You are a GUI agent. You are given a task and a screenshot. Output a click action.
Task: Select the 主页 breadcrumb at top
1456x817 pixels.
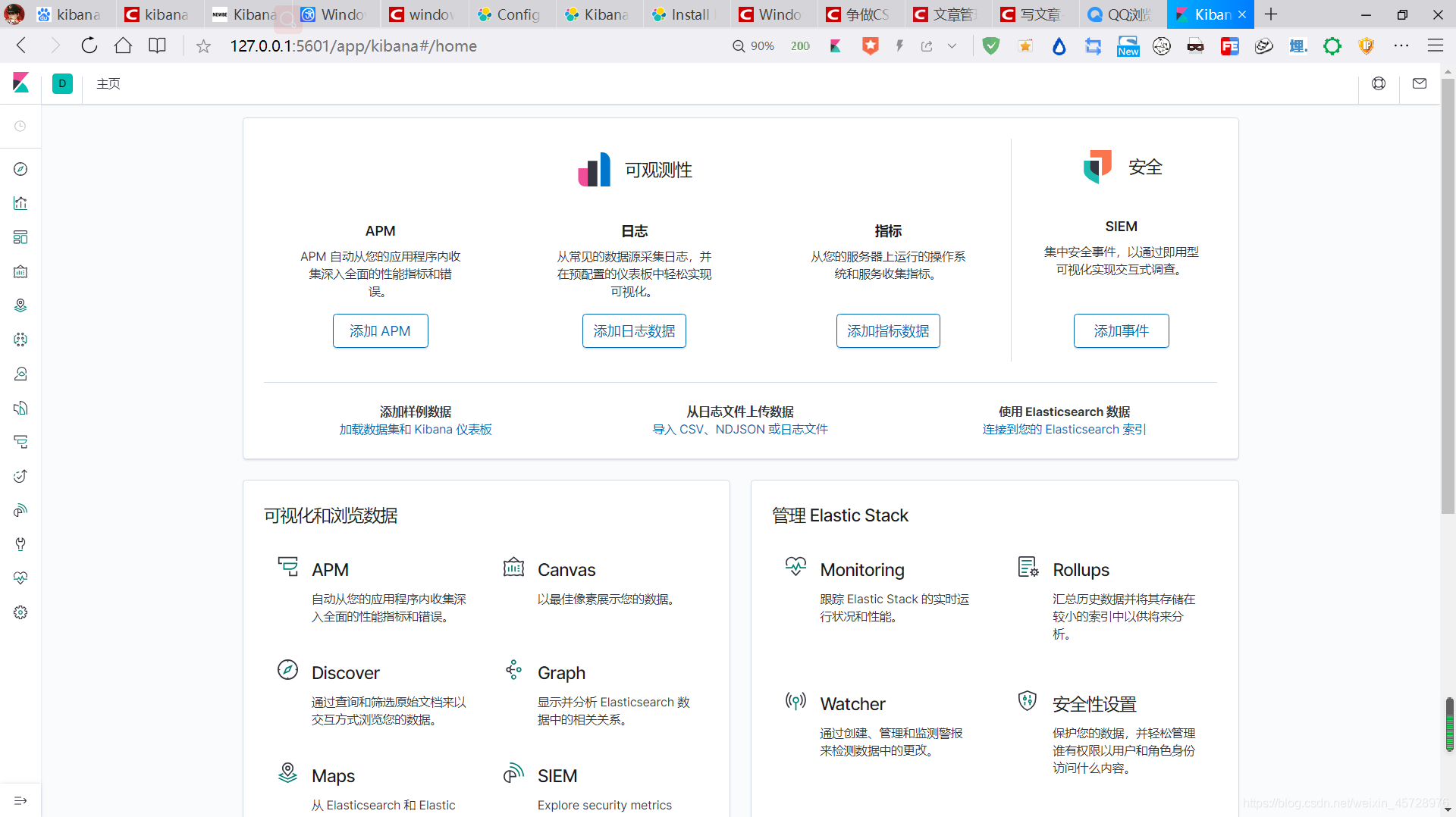[x=108, y=83]
